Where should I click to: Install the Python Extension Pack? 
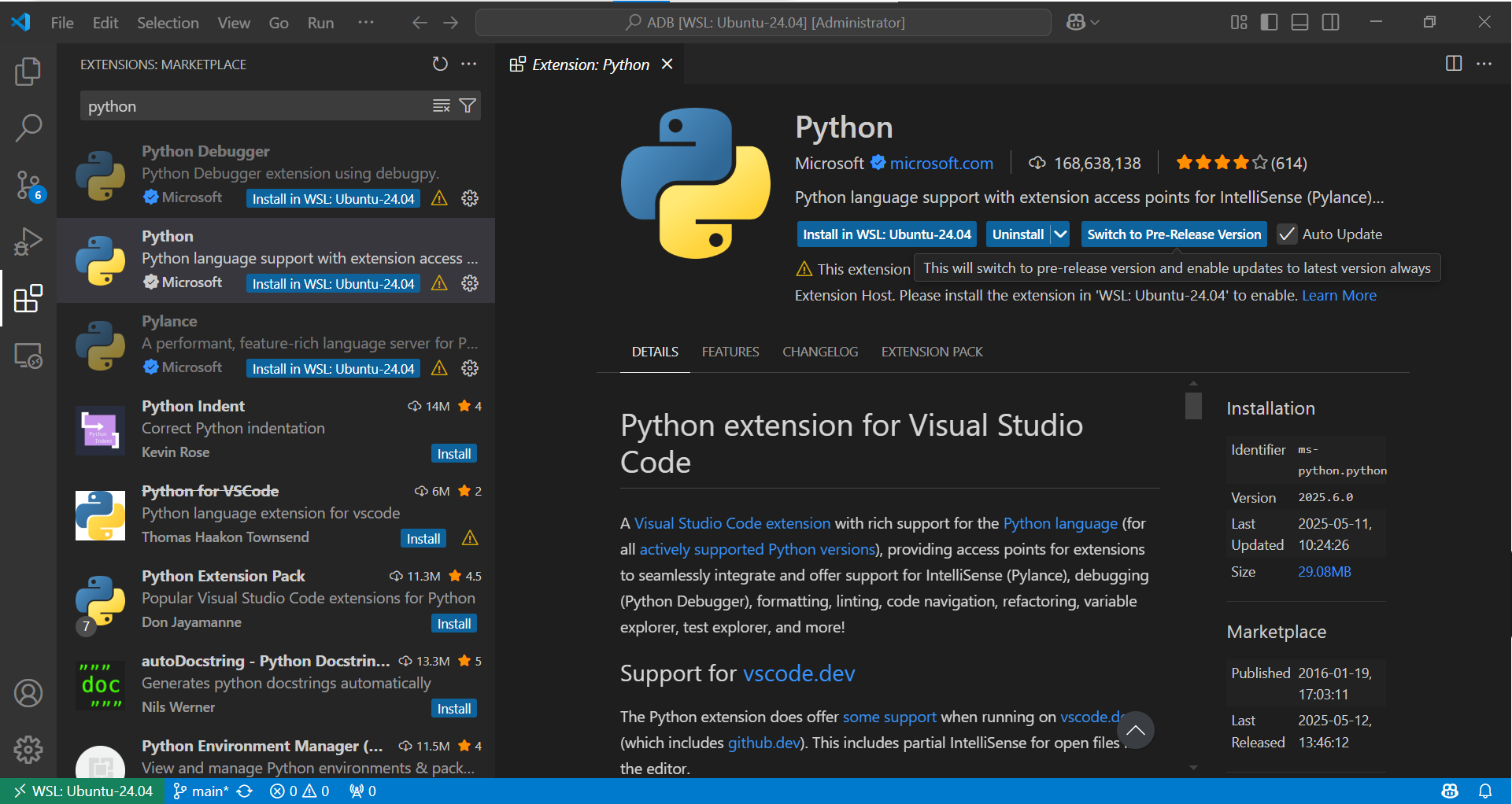(x=454, y=624)
